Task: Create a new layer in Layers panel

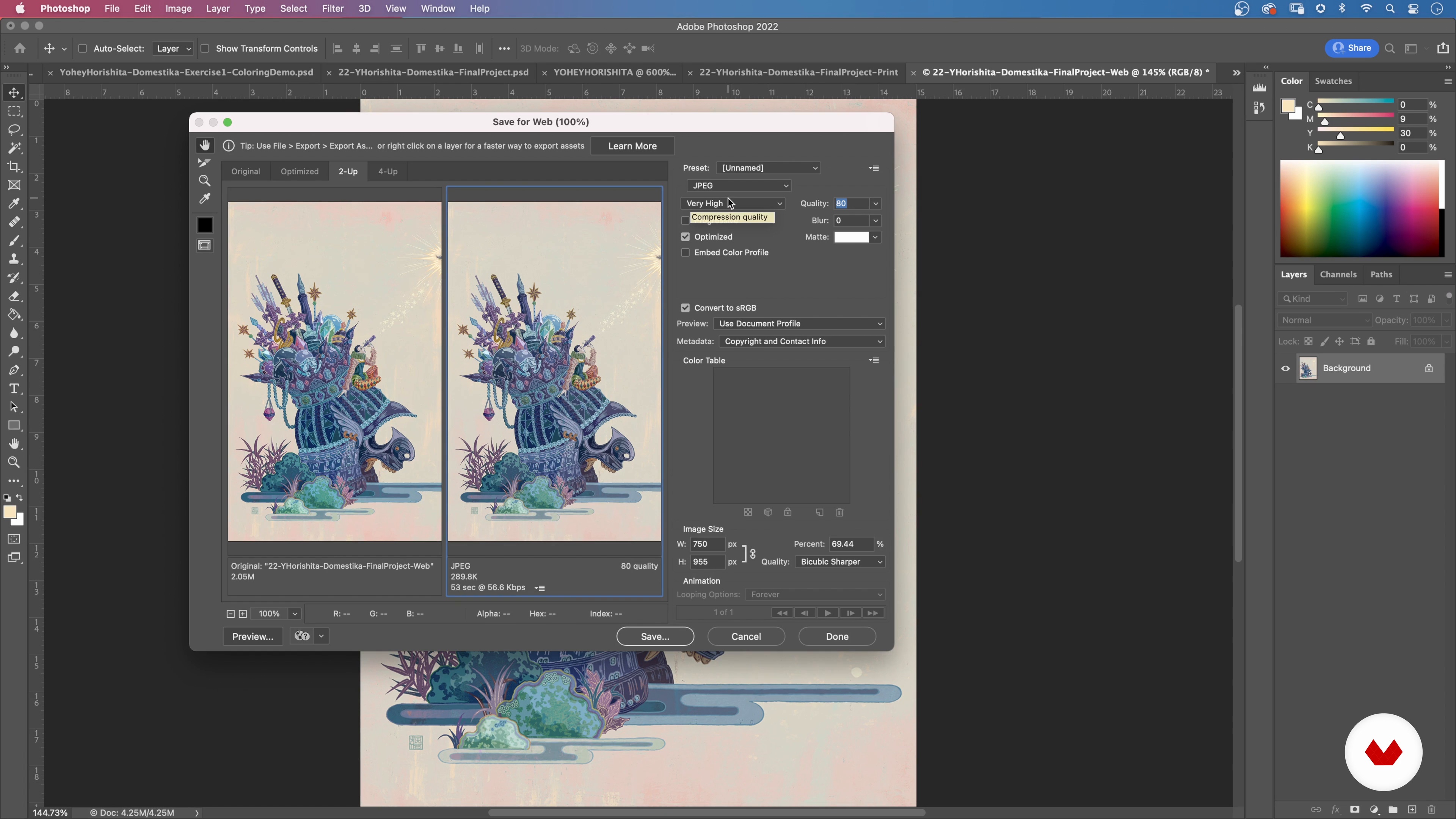Action: pos(1412,810)
